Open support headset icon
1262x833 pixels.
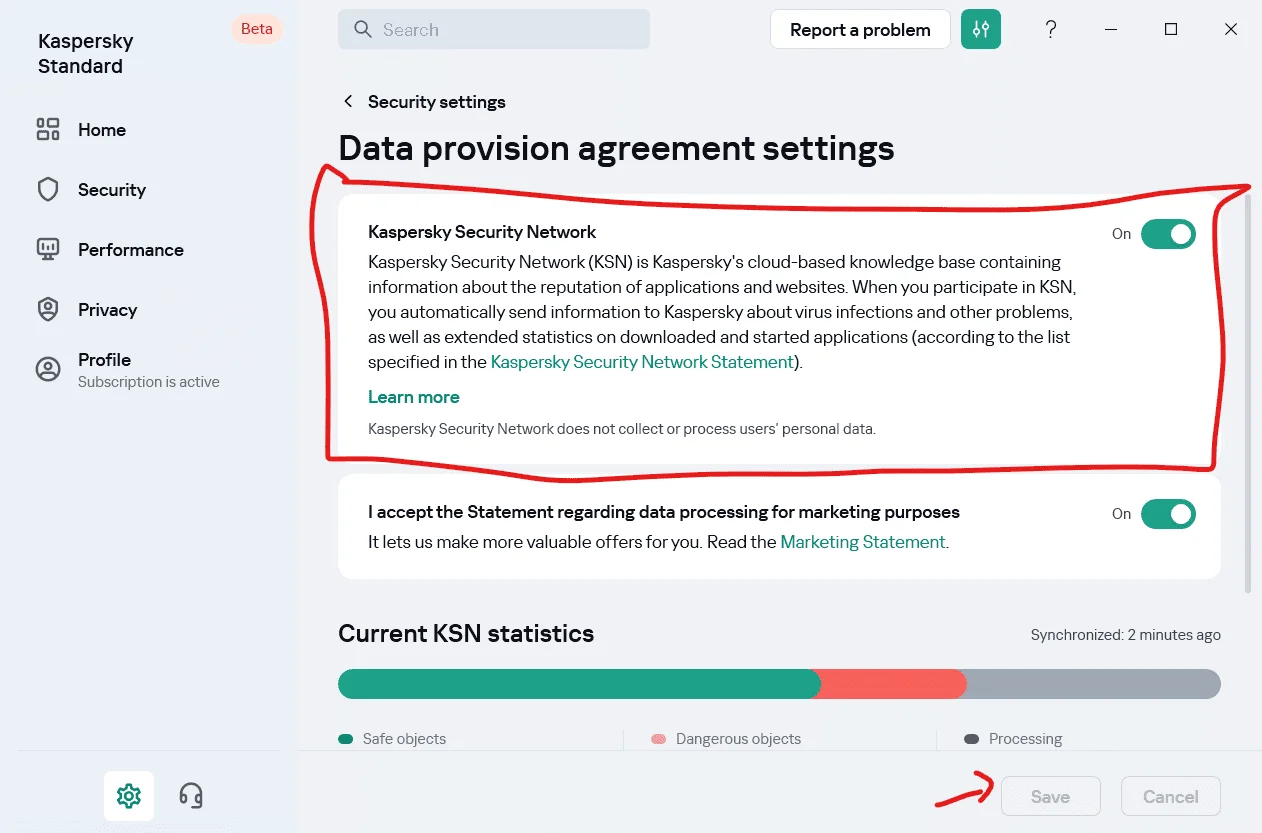(191, 796)
